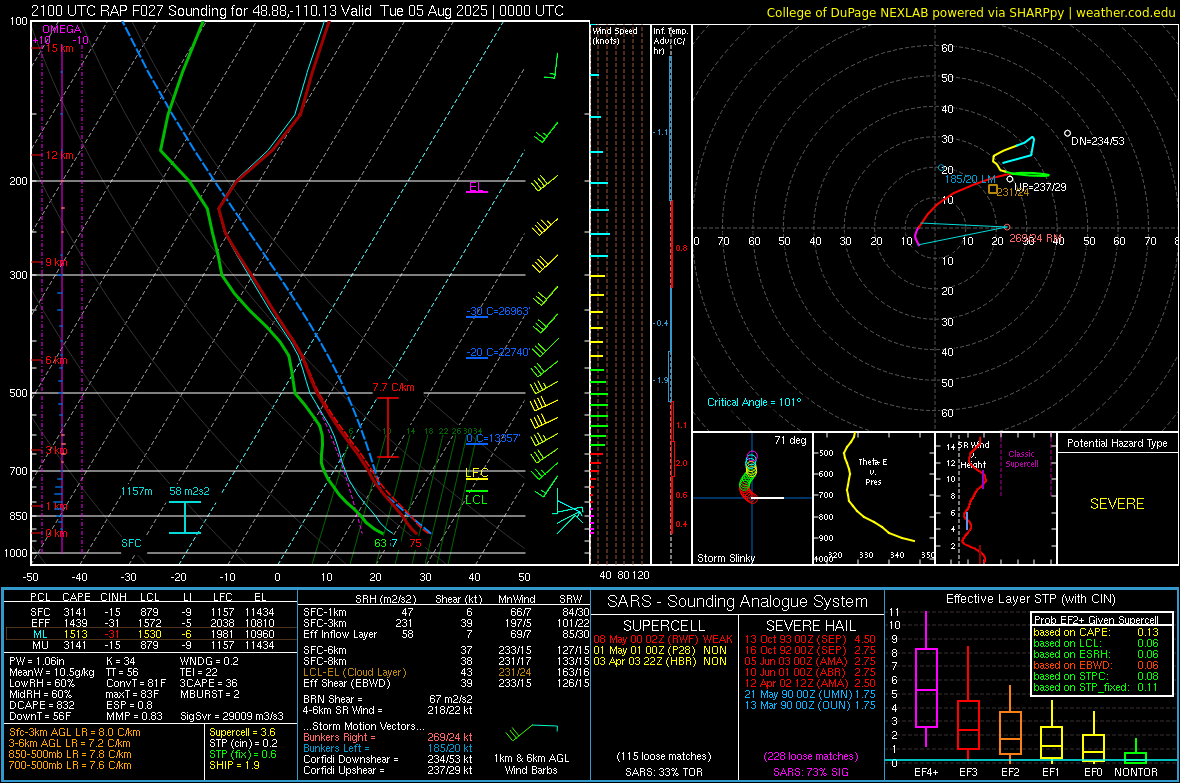The image size is (1180, 783).
Task: Click the 08 May 00 02Z (RWF) WEAK analog
Action: click(662, 639)
